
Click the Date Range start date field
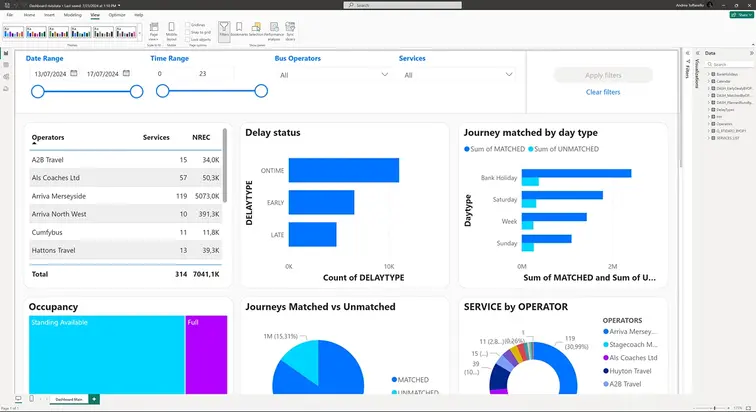click(54, 74)
